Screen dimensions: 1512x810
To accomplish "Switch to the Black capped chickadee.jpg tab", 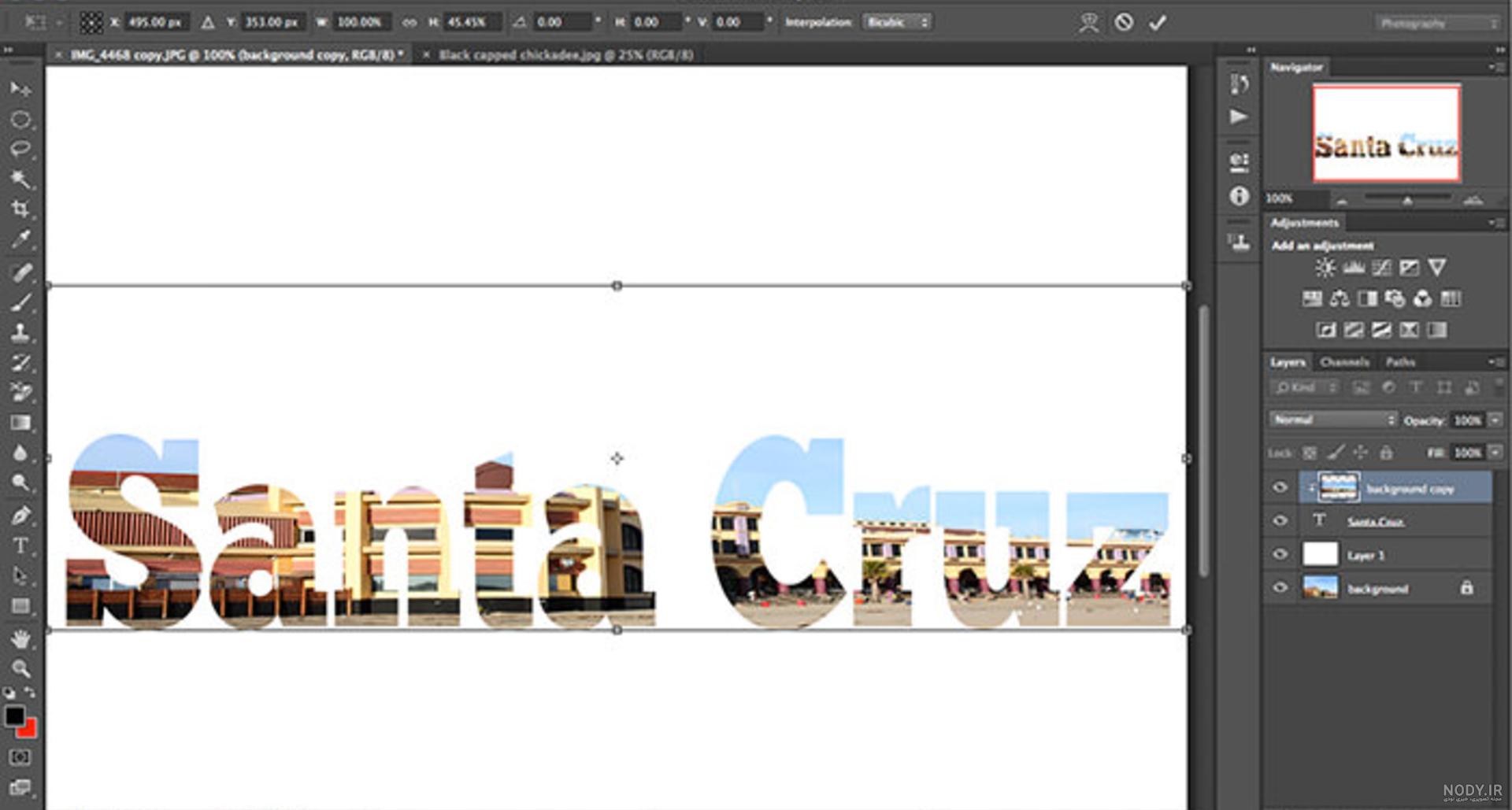I will (x=565, y=55).
